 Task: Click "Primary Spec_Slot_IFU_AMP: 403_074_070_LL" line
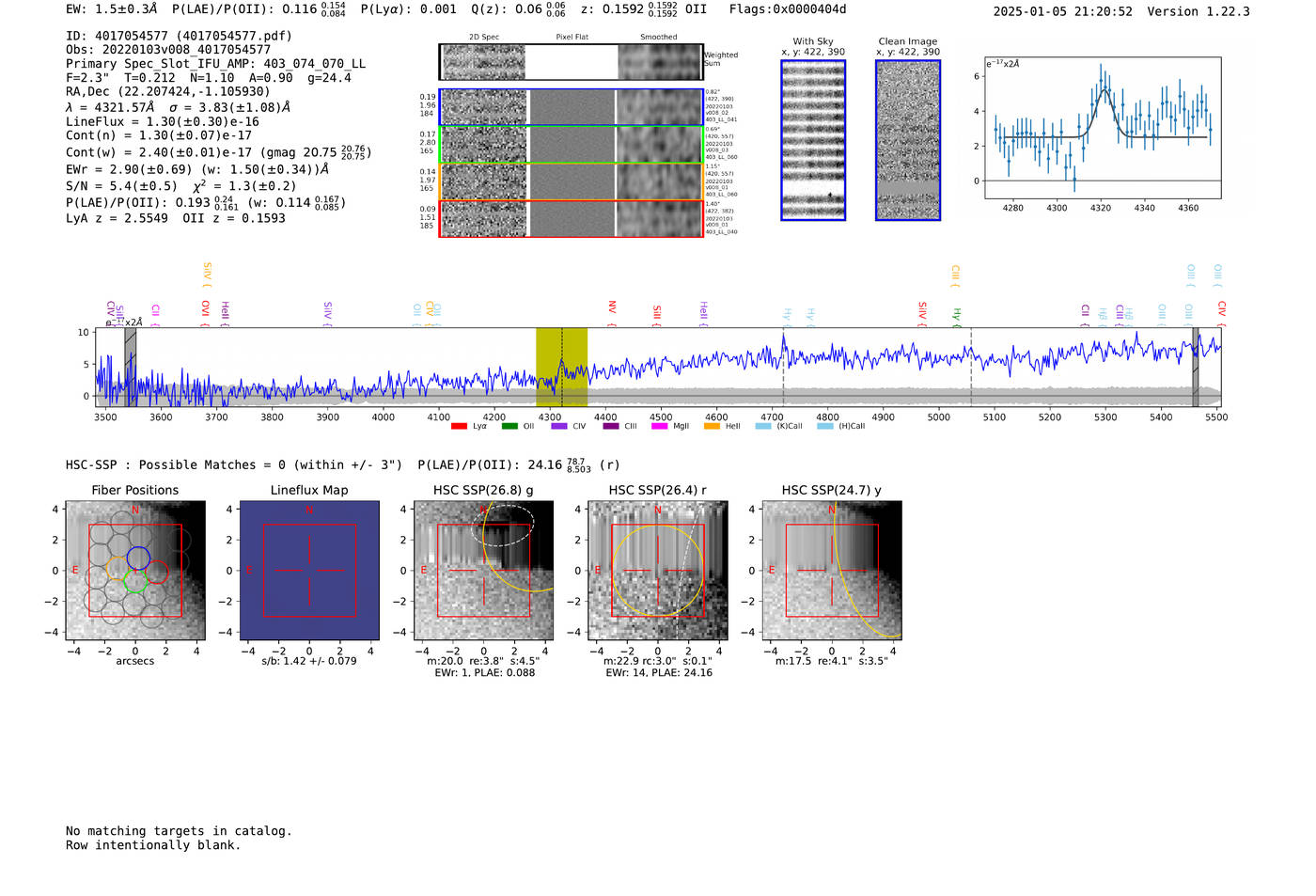coord(216,64)
